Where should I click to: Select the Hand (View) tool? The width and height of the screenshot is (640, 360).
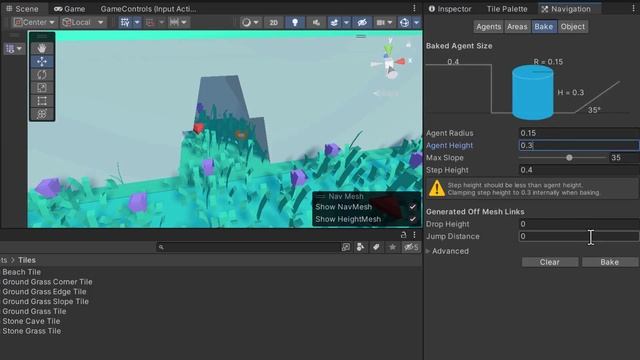click(x=42, y=48)
